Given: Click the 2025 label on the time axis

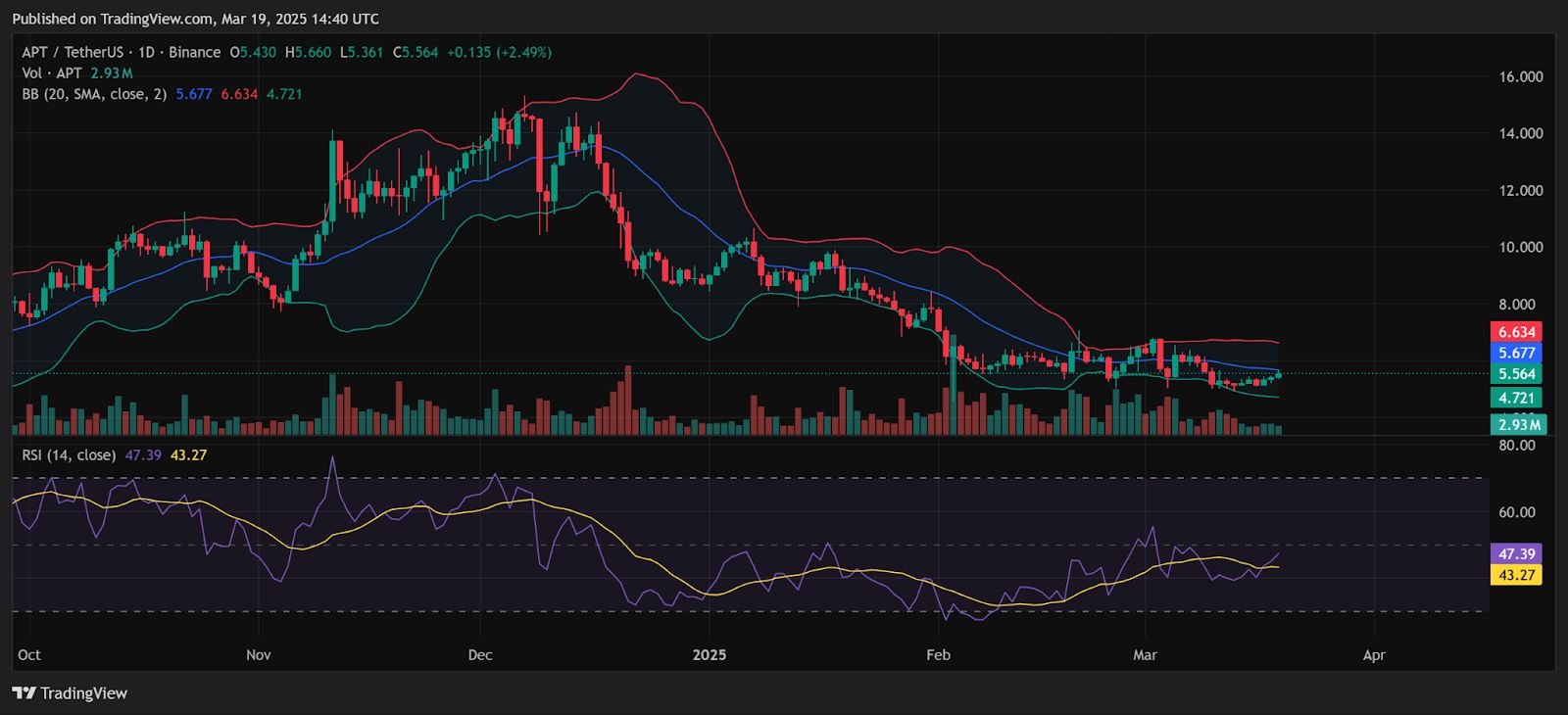Looking at the screenshot, I should click(709, 654).
